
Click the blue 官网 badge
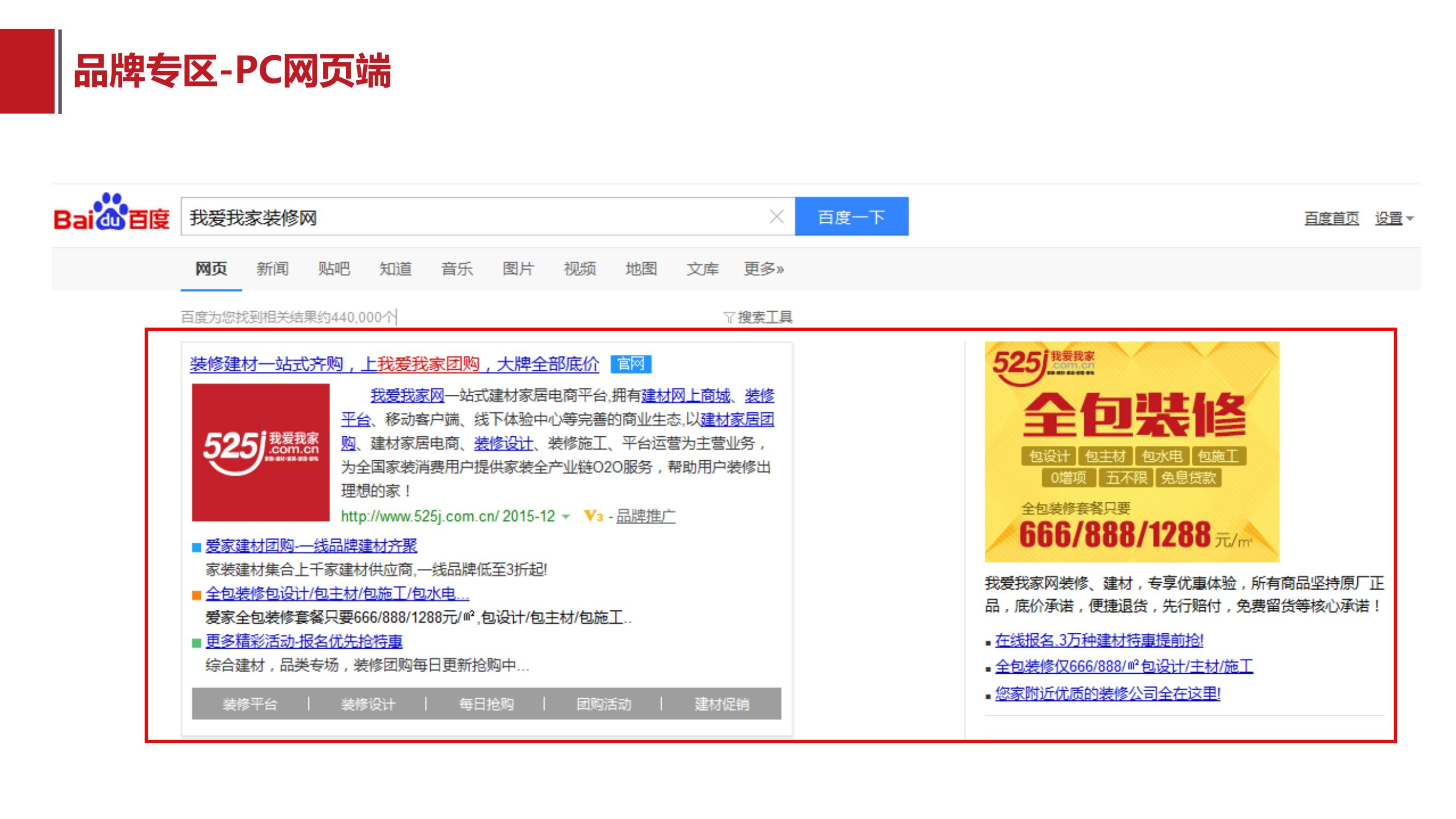[x=631, y=364]
